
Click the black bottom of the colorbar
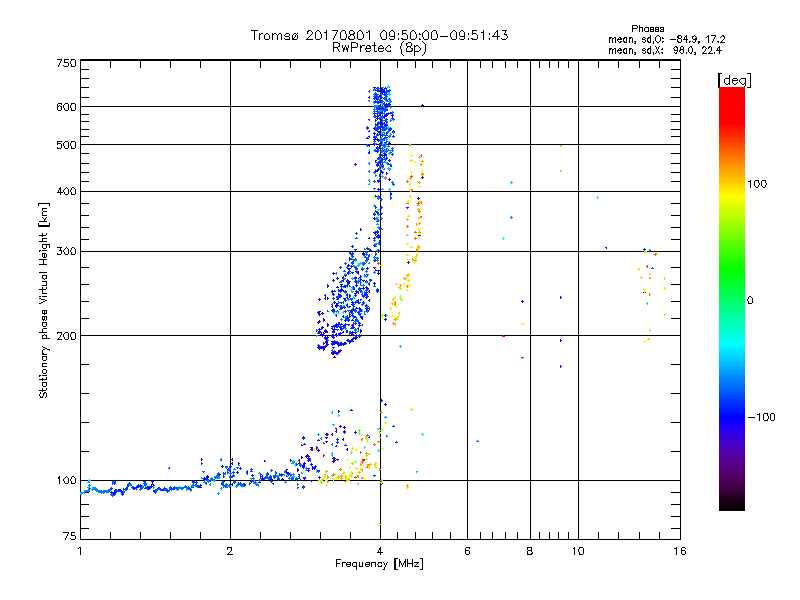pyautogui.click(x=732, y=503)
